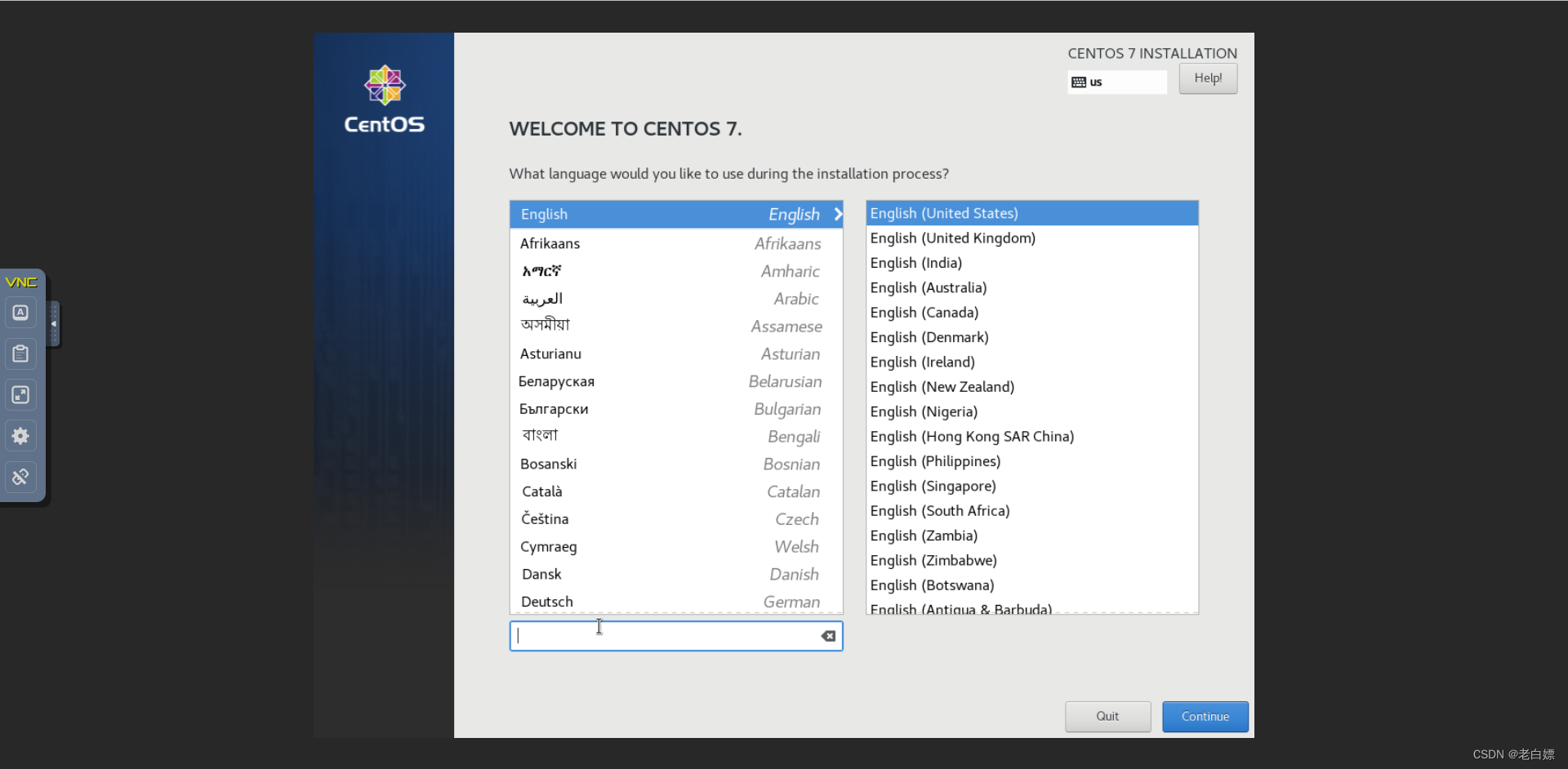The height and width of the screenshot is (769, 1568).
Task: Select Afrikaans language row
Action: (x=676, y=243)
